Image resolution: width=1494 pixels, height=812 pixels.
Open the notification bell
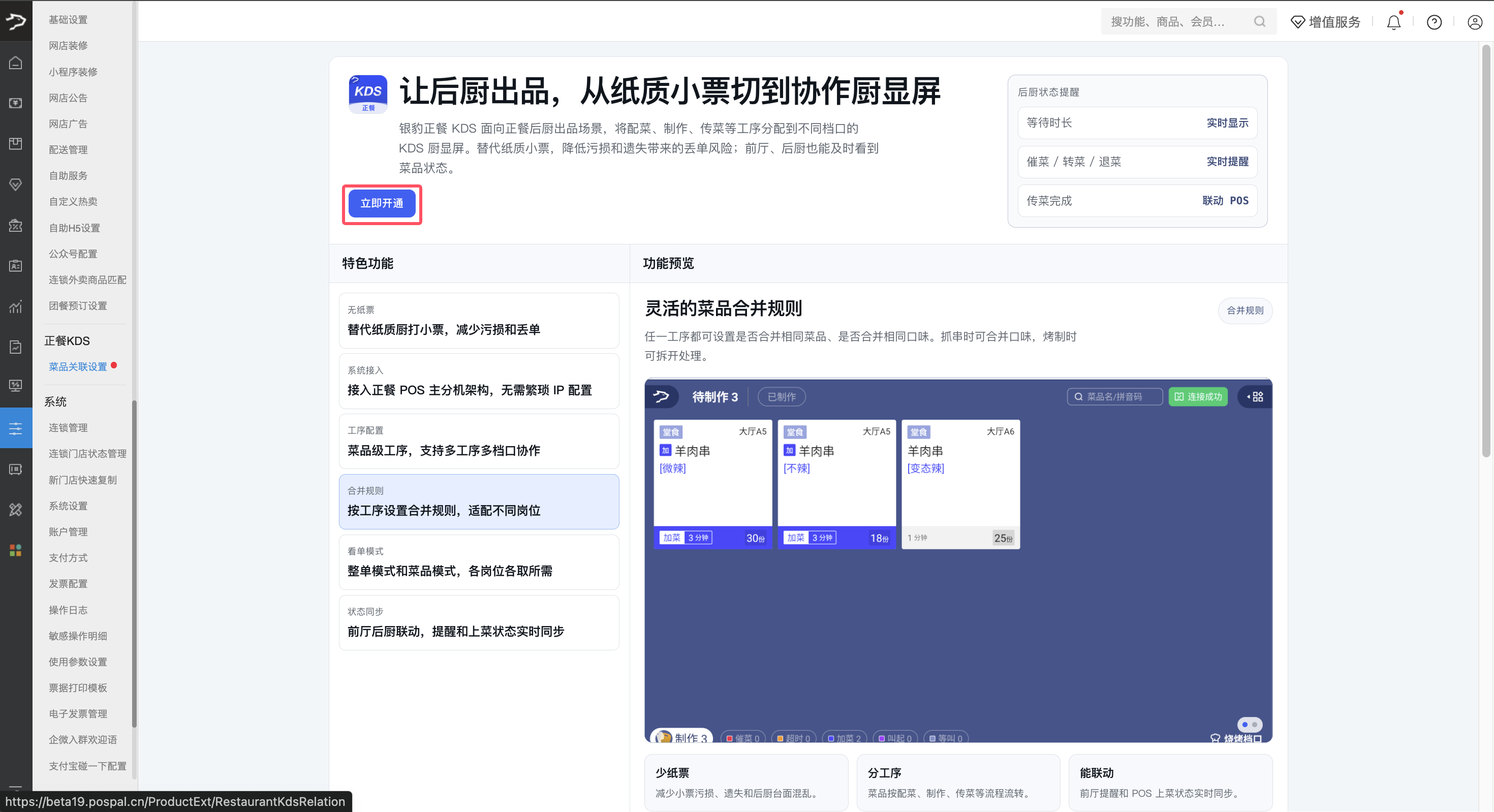[x=1393, y=22]
